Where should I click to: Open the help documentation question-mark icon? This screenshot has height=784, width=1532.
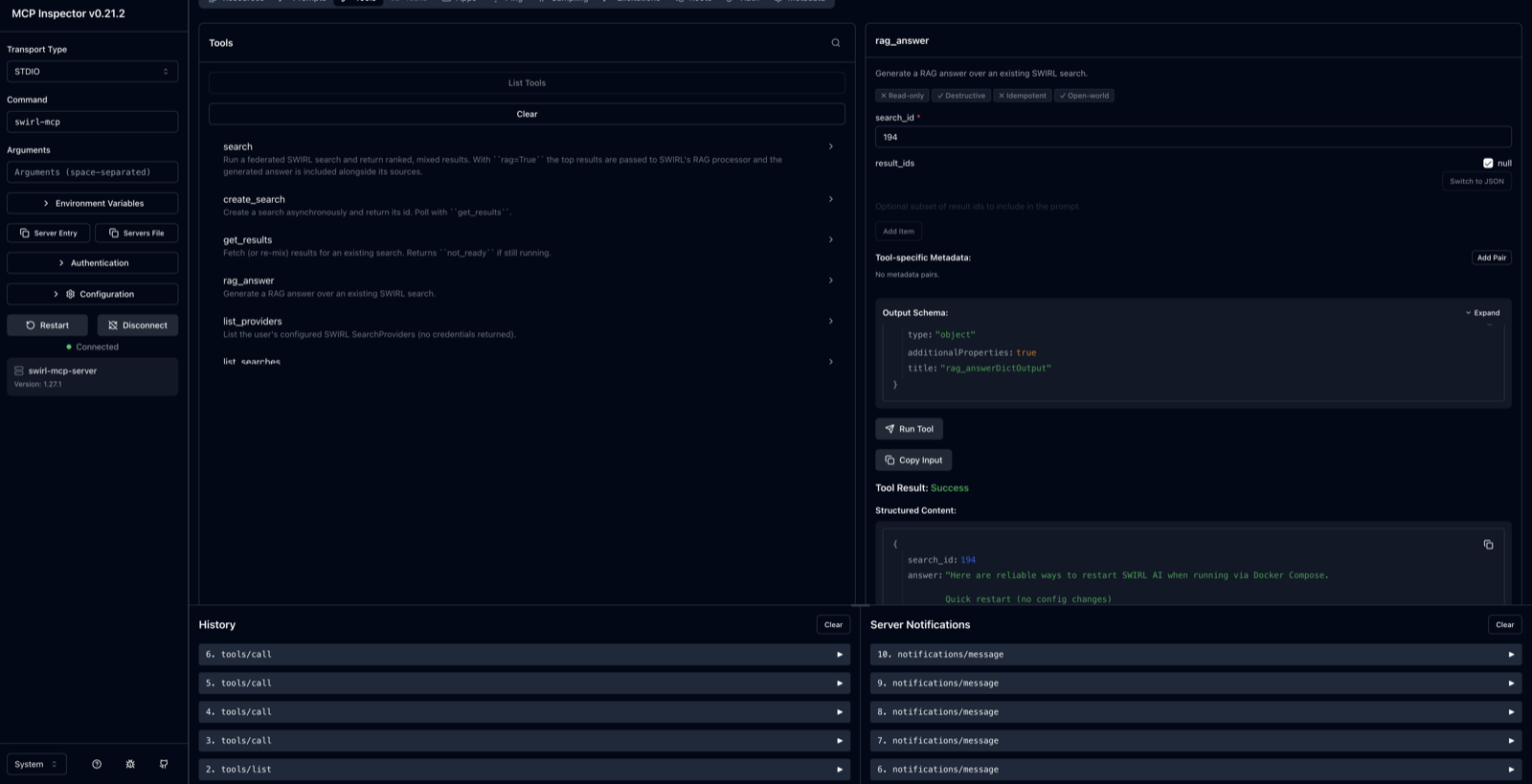click(97, 764)
